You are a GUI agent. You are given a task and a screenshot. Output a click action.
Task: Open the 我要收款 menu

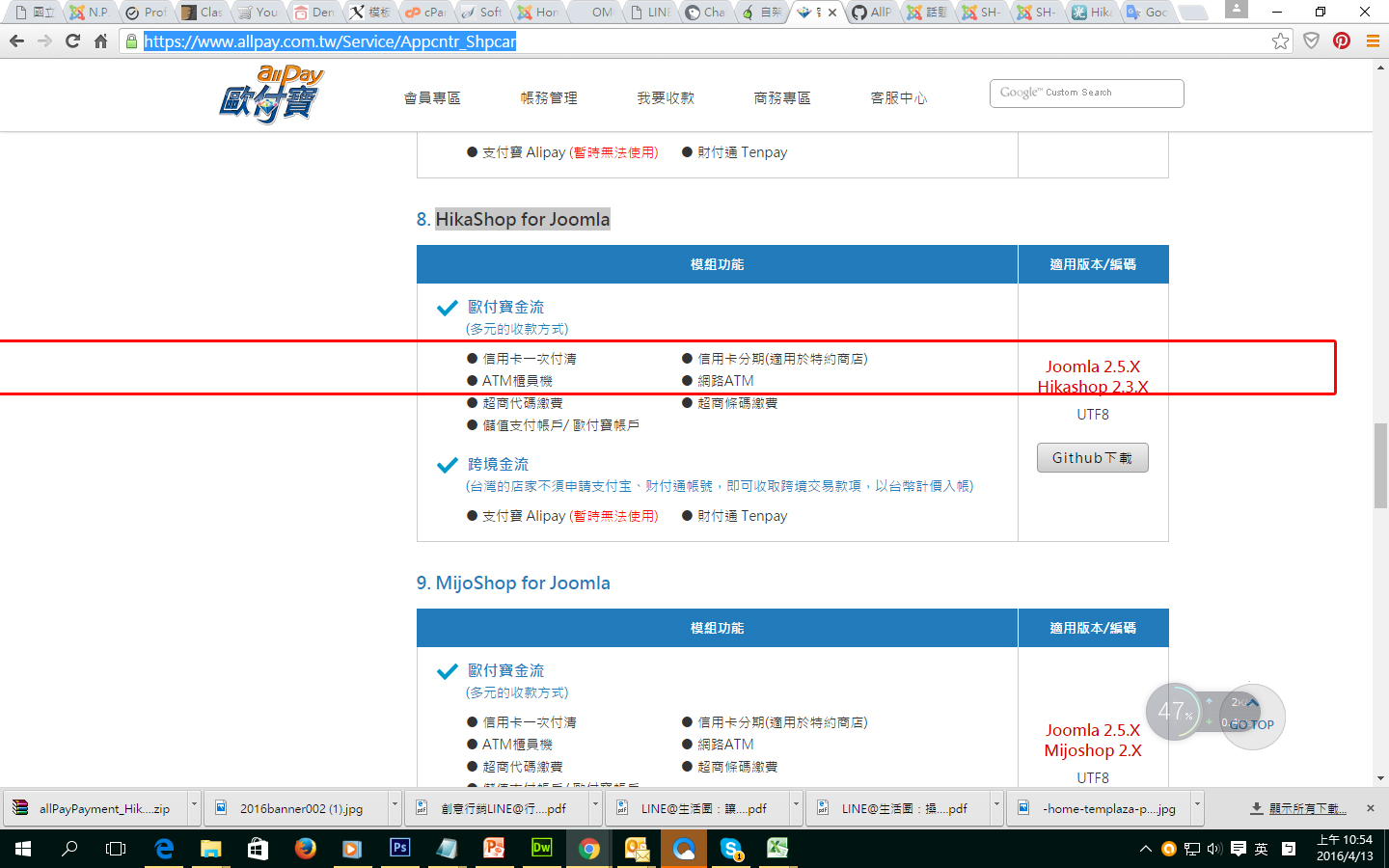(666, 98)
